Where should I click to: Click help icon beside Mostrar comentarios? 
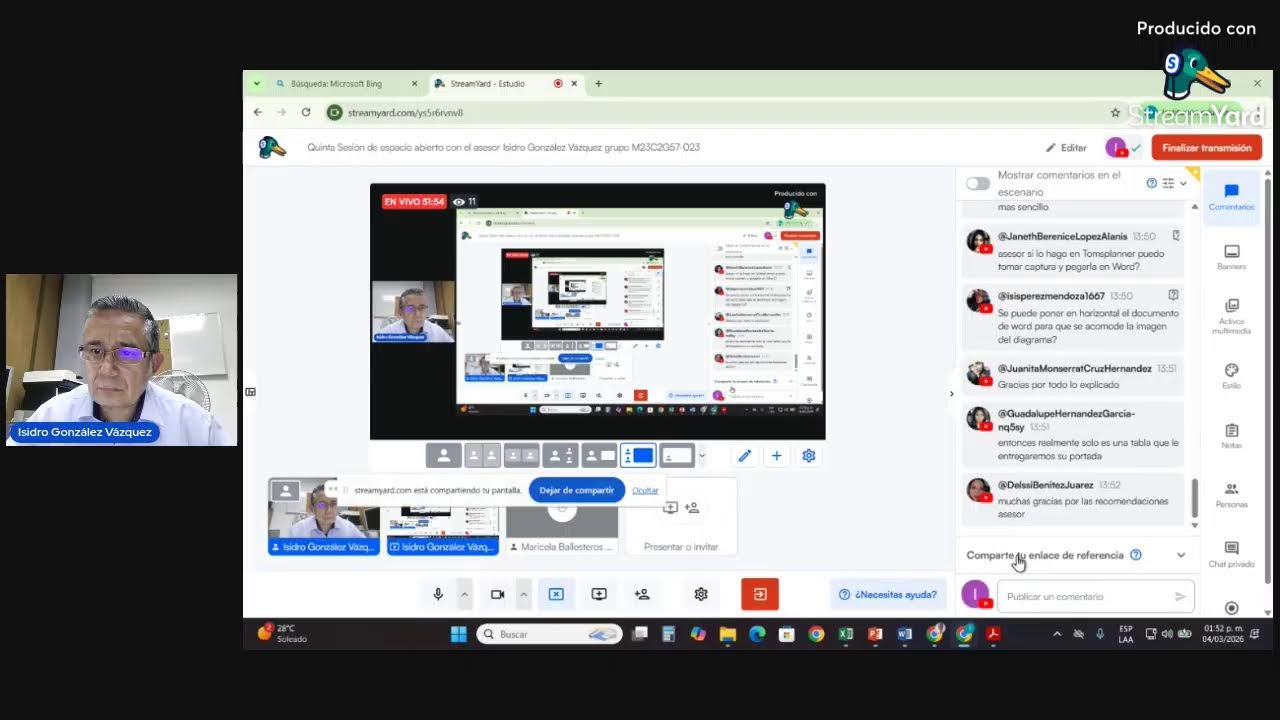(1151, 183)
